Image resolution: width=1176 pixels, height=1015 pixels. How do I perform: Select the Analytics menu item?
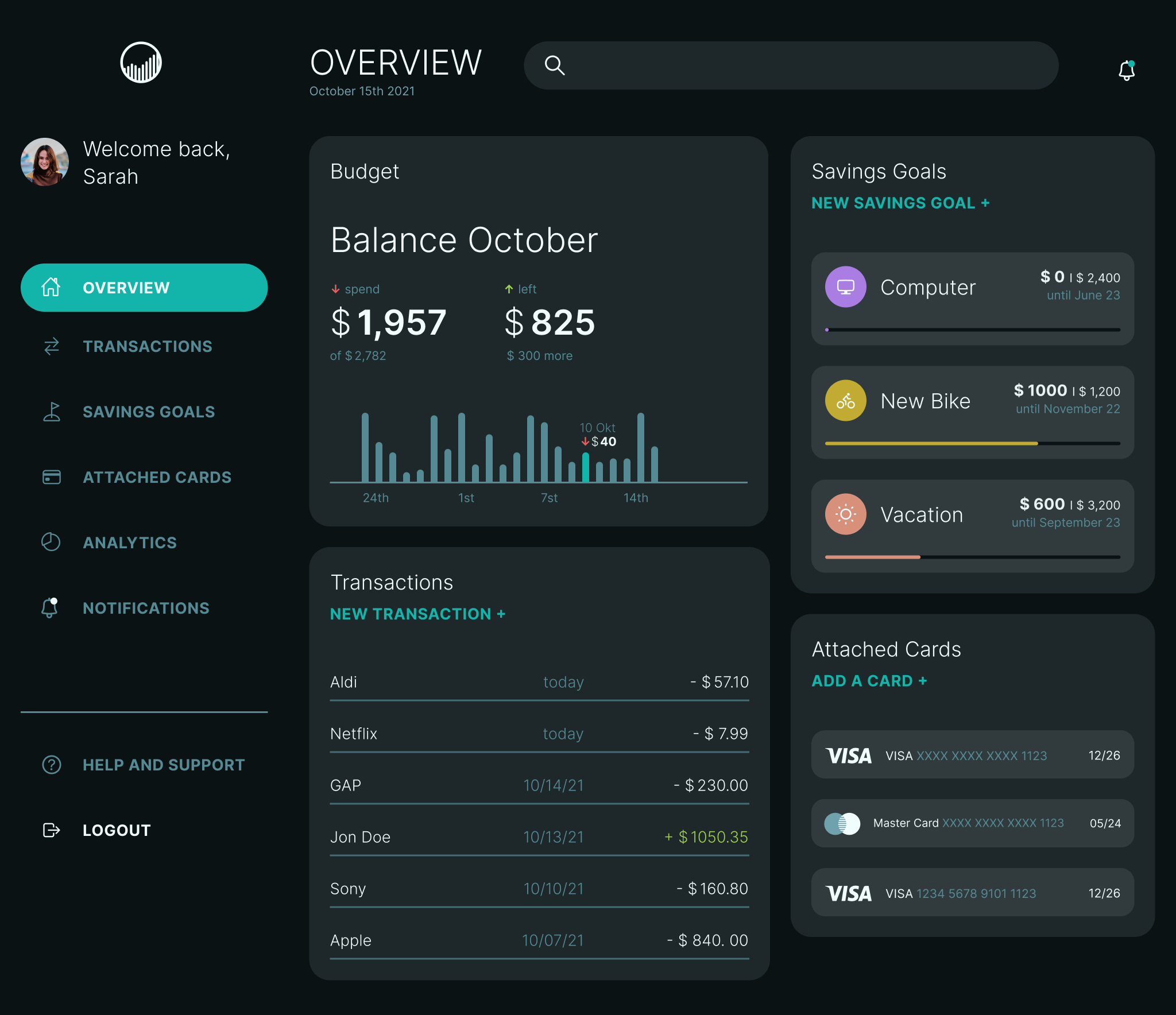tap(130, 543)
